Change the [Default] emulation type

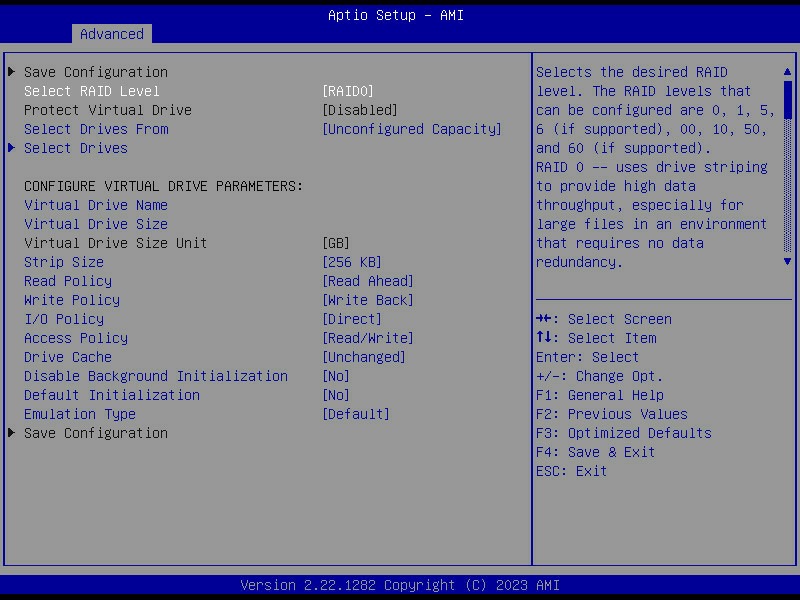tap(356, 414)
